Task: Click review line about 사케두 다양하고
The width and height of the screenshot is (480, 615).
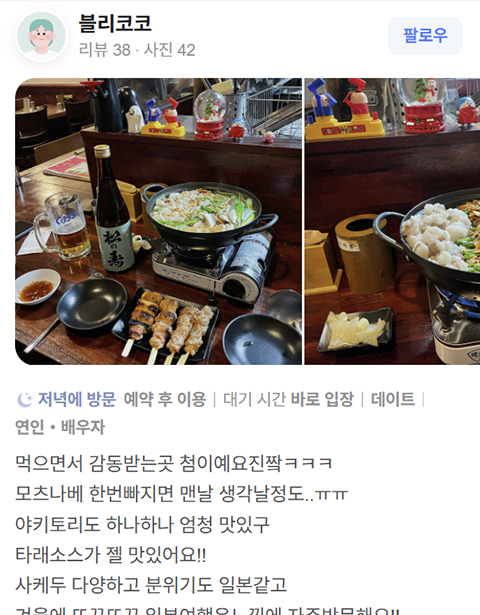Action: tap(151, 585)
